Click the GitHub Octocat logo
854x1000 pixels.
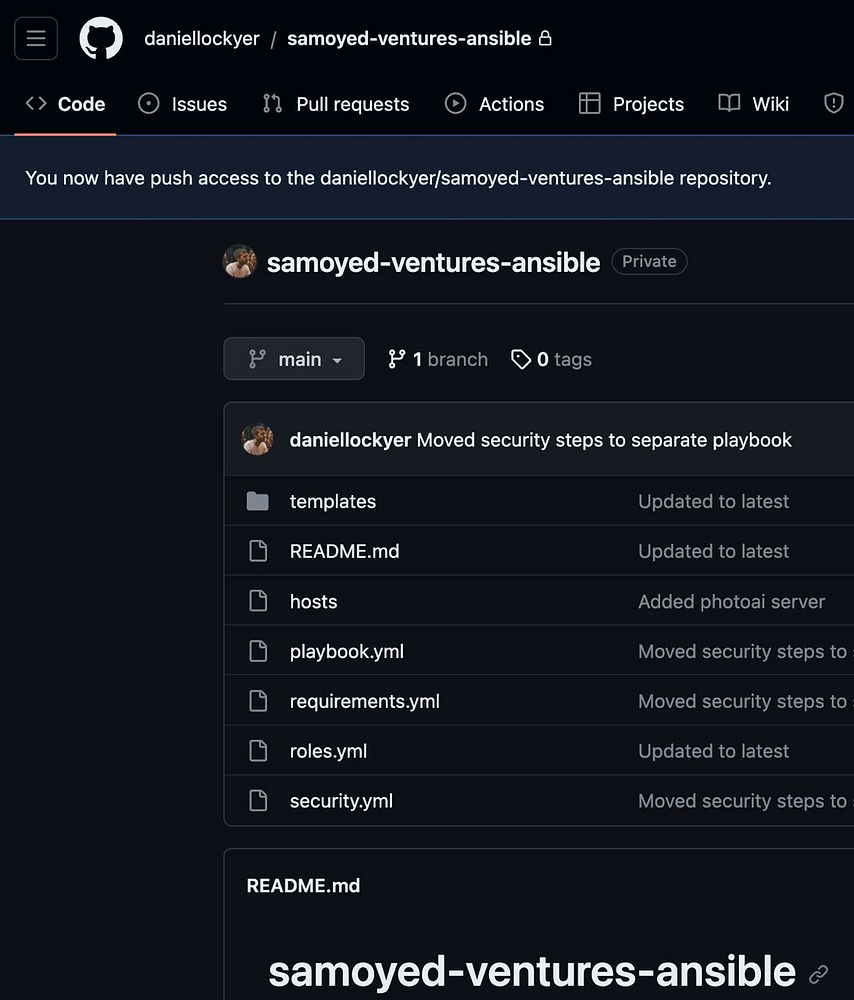click(x=101, y=39)
